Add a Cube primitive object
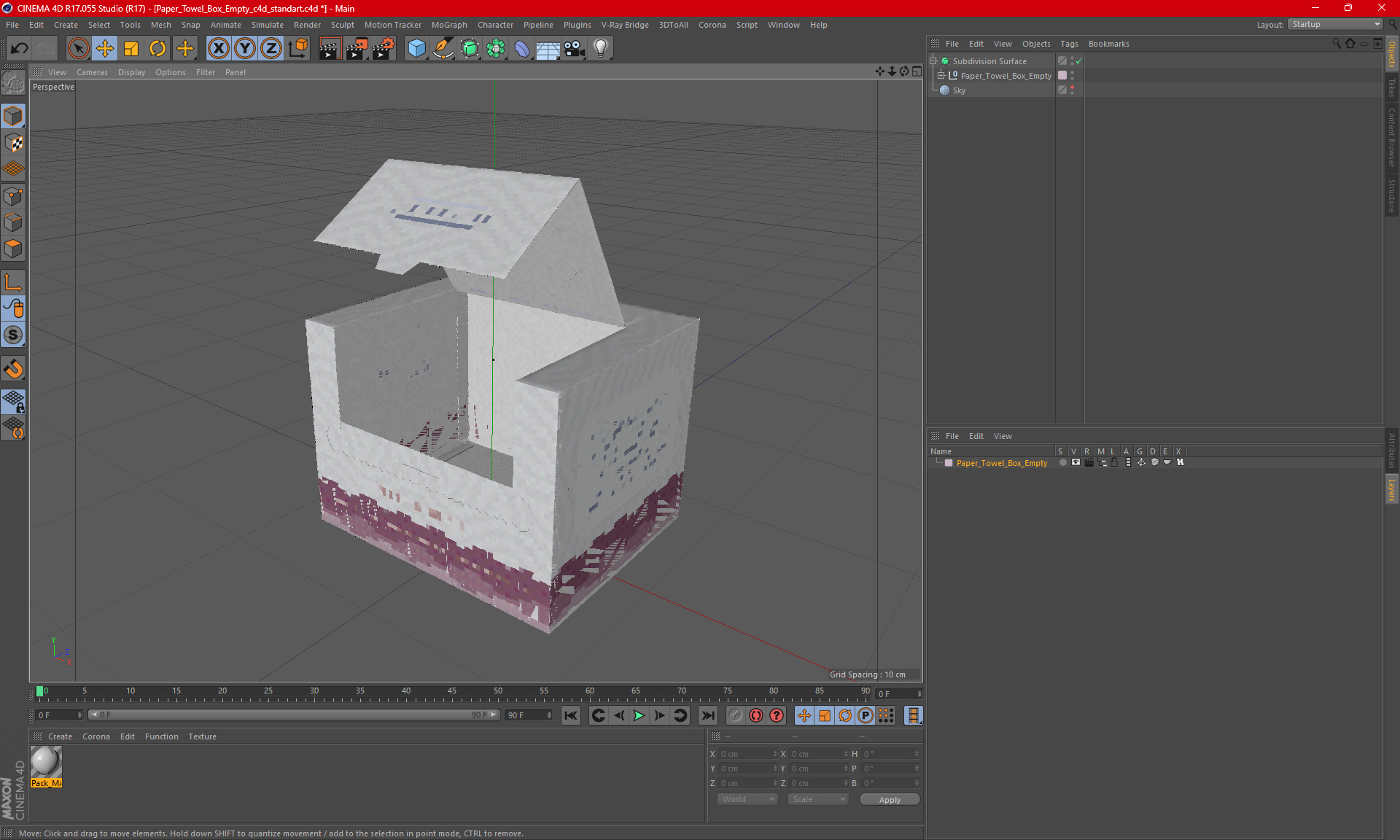This screenshot has width=1400, height=840. coord(416,49)
